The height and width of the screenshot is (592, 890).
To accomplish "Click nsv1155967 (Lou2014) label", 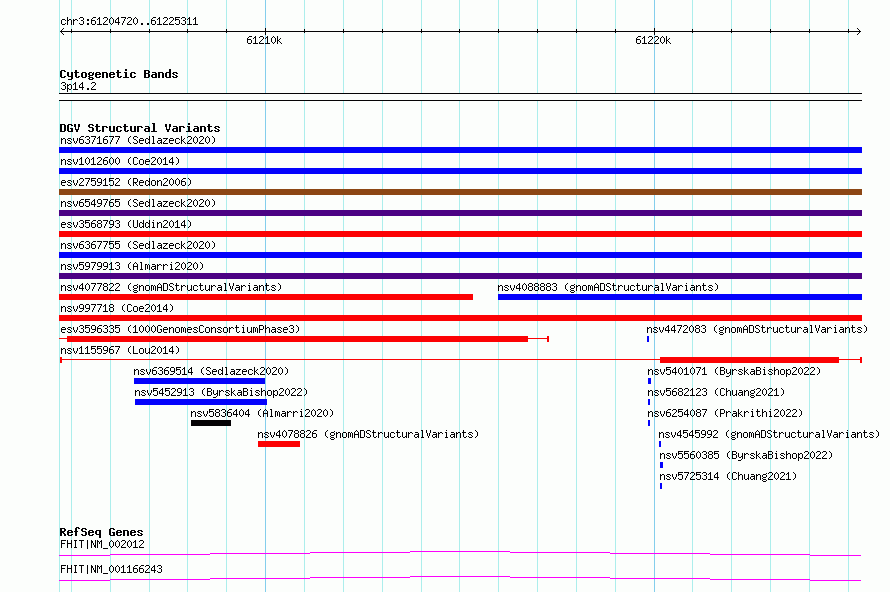I will click(120, 350).
